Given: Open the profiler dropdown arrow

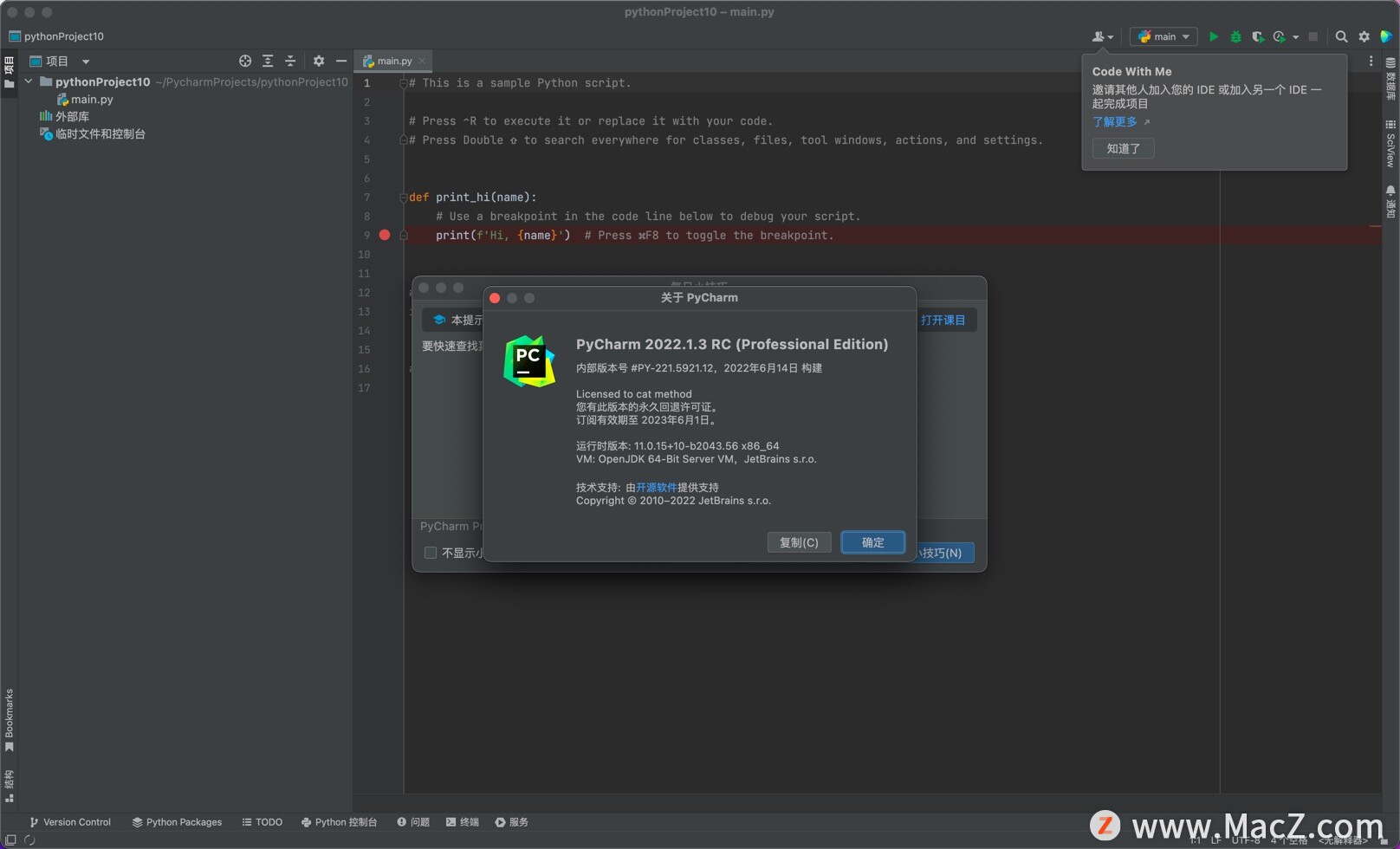Looking at the screenshot, I should click(x=1295, y=37).
